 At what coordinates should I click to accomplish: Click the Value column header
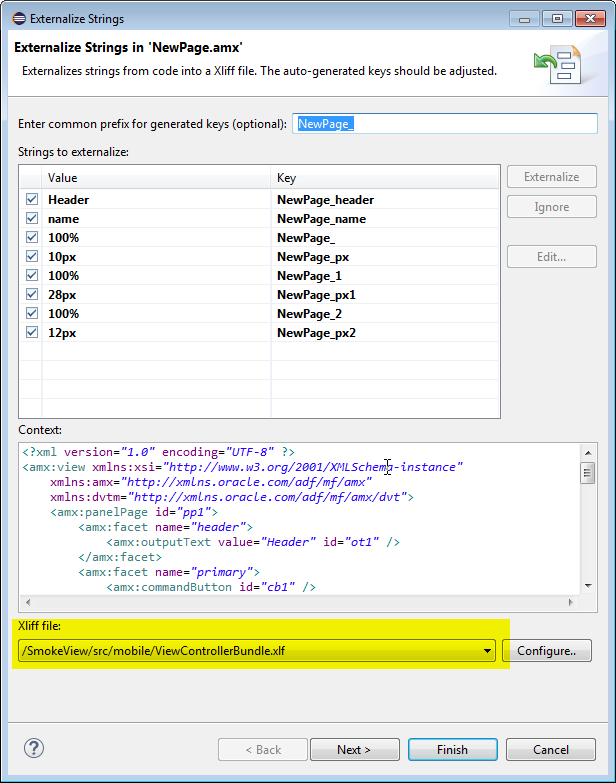pos(156,178)
